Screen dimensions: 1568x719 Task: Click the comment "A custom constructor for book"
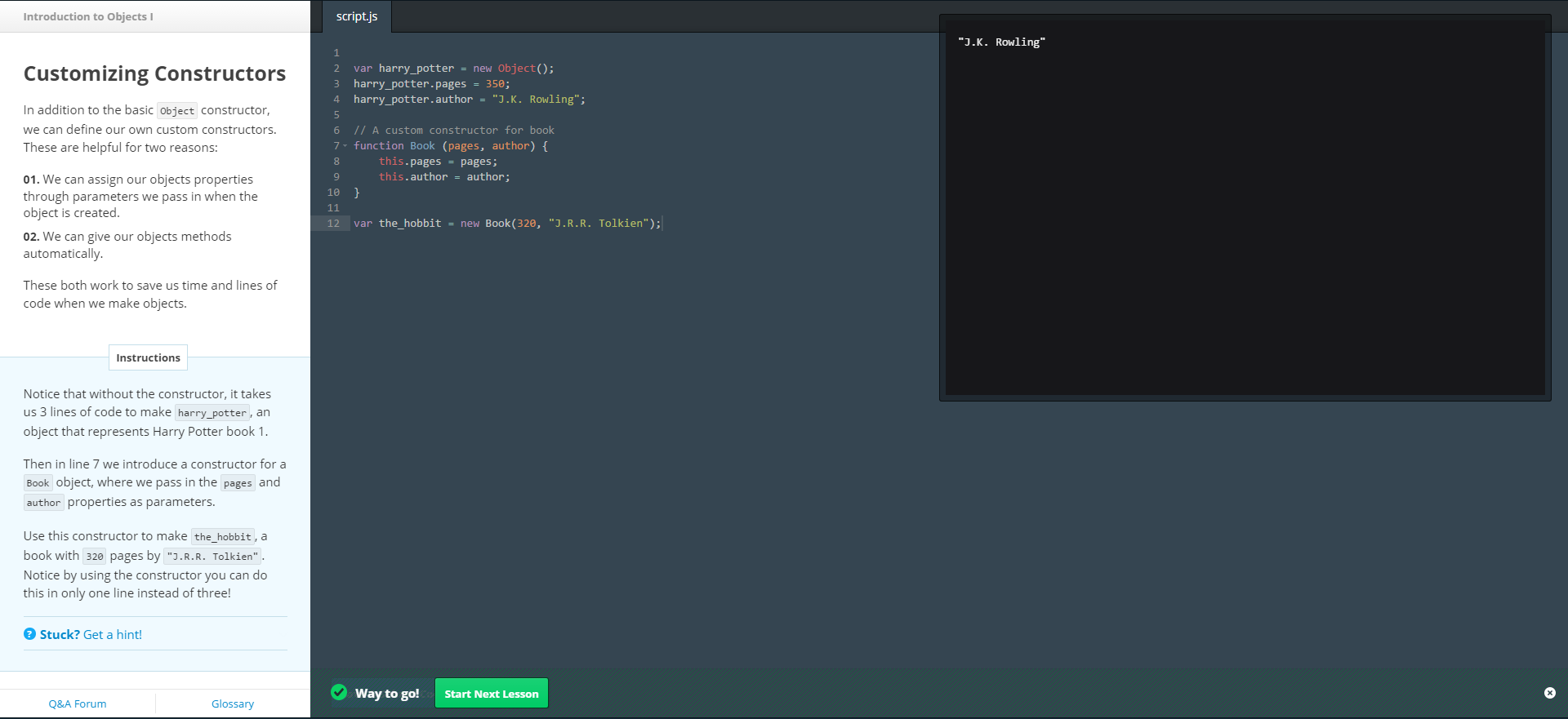453,130
